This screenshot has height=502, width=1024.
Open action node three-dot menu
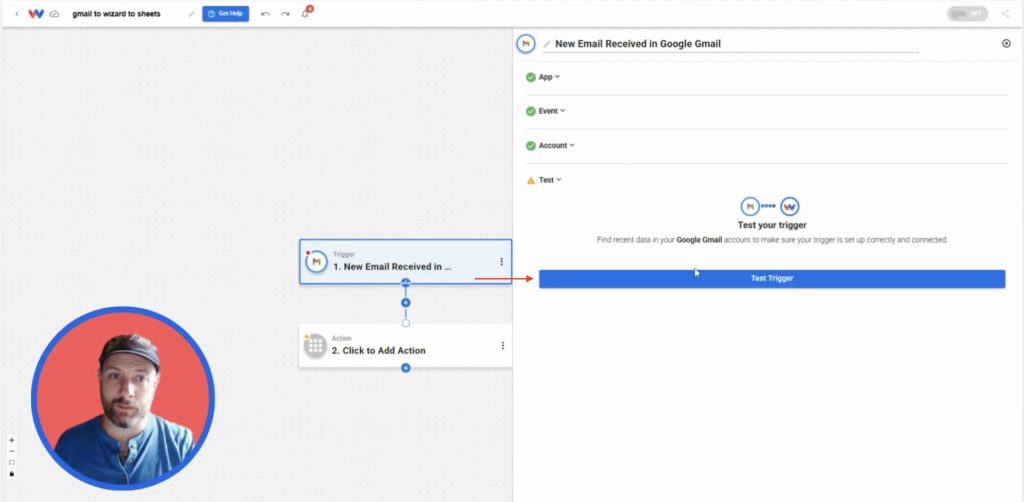click(502, 345)
